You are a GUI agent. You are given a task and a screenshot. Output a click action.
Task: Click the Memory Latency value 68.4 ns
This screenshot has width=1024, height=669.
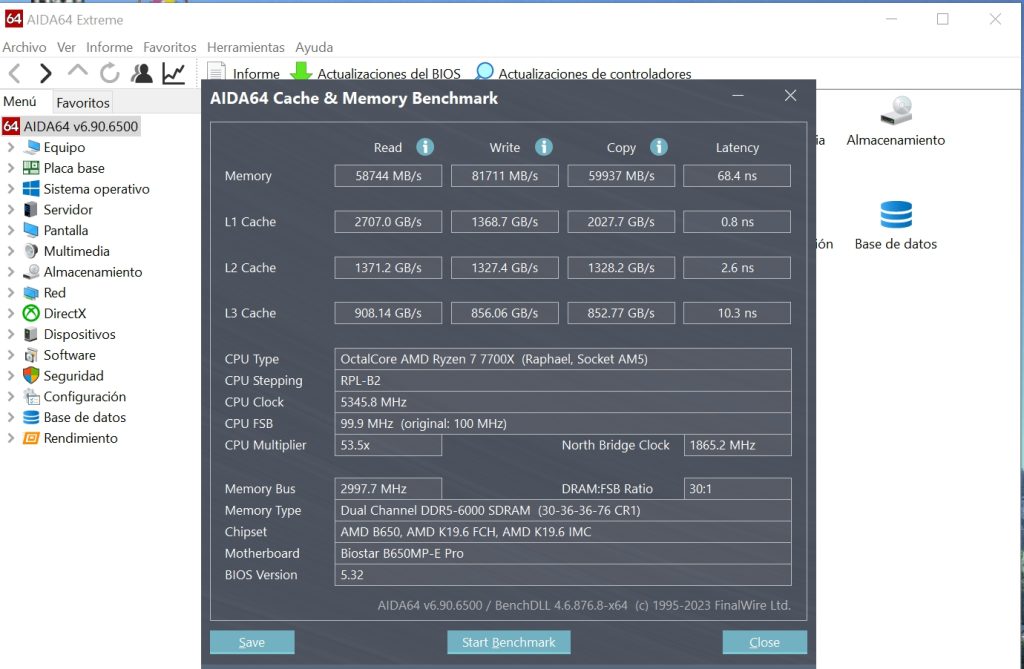point(737,176)
